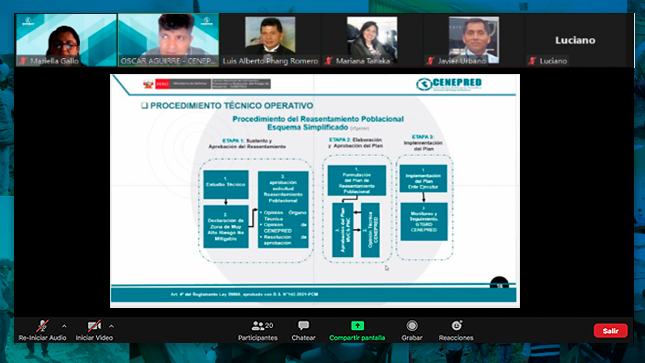
Task: Open the Chatear chat icon
Action: (304, 326)
